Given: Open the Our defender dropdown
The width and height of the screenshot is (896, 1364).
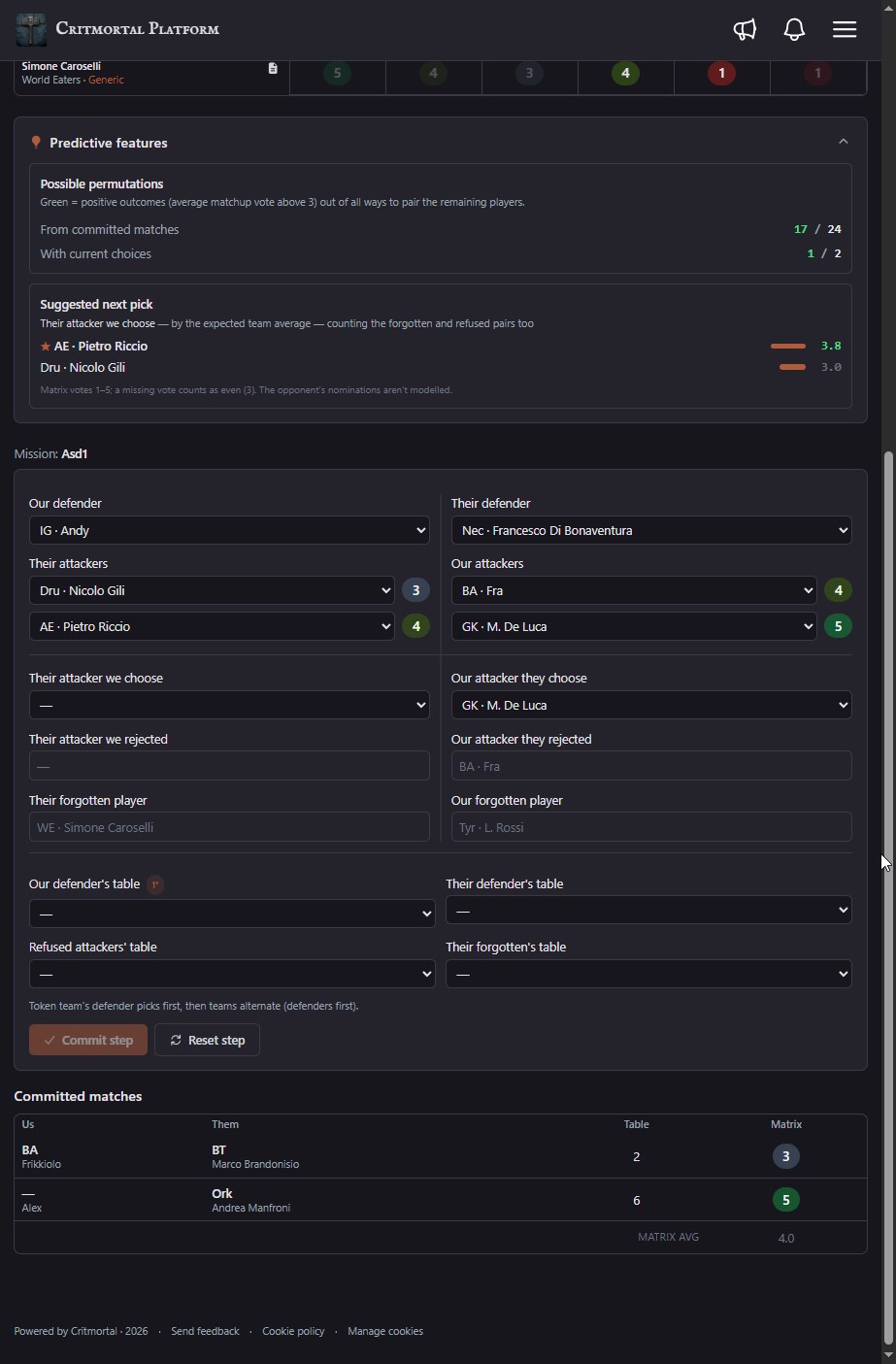Looking at the screenshot, I should tap(229, 530).
